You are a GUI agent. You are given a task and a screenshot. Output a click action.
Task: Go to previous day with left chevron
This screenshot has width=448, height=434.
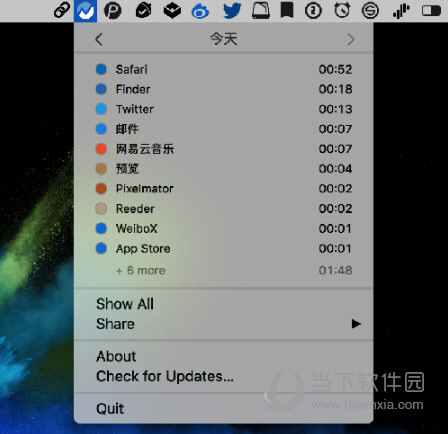pos(99,39)
